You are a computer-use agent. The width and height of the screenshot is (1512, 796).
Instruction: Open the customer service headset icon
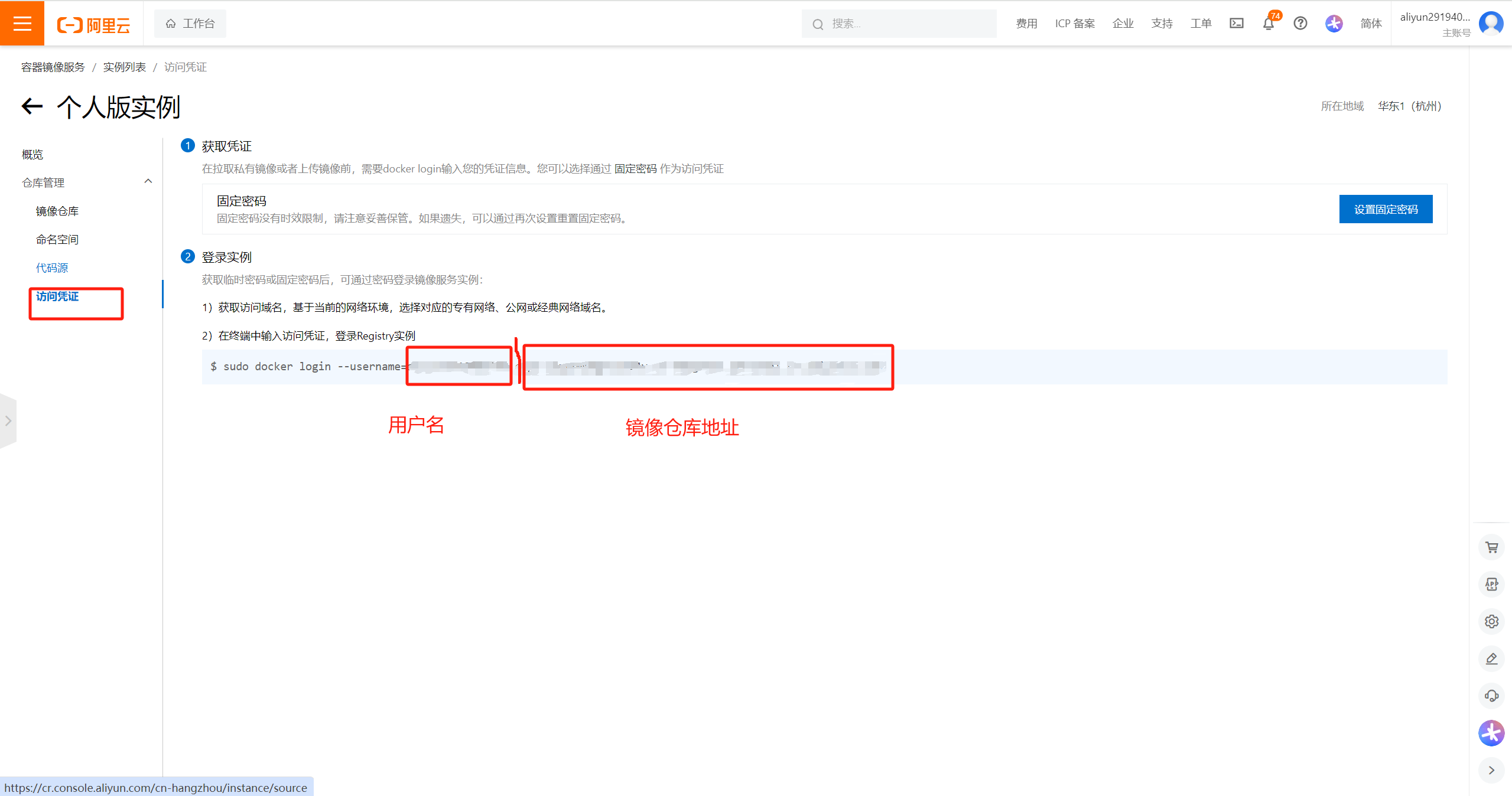coord(1491,696)
